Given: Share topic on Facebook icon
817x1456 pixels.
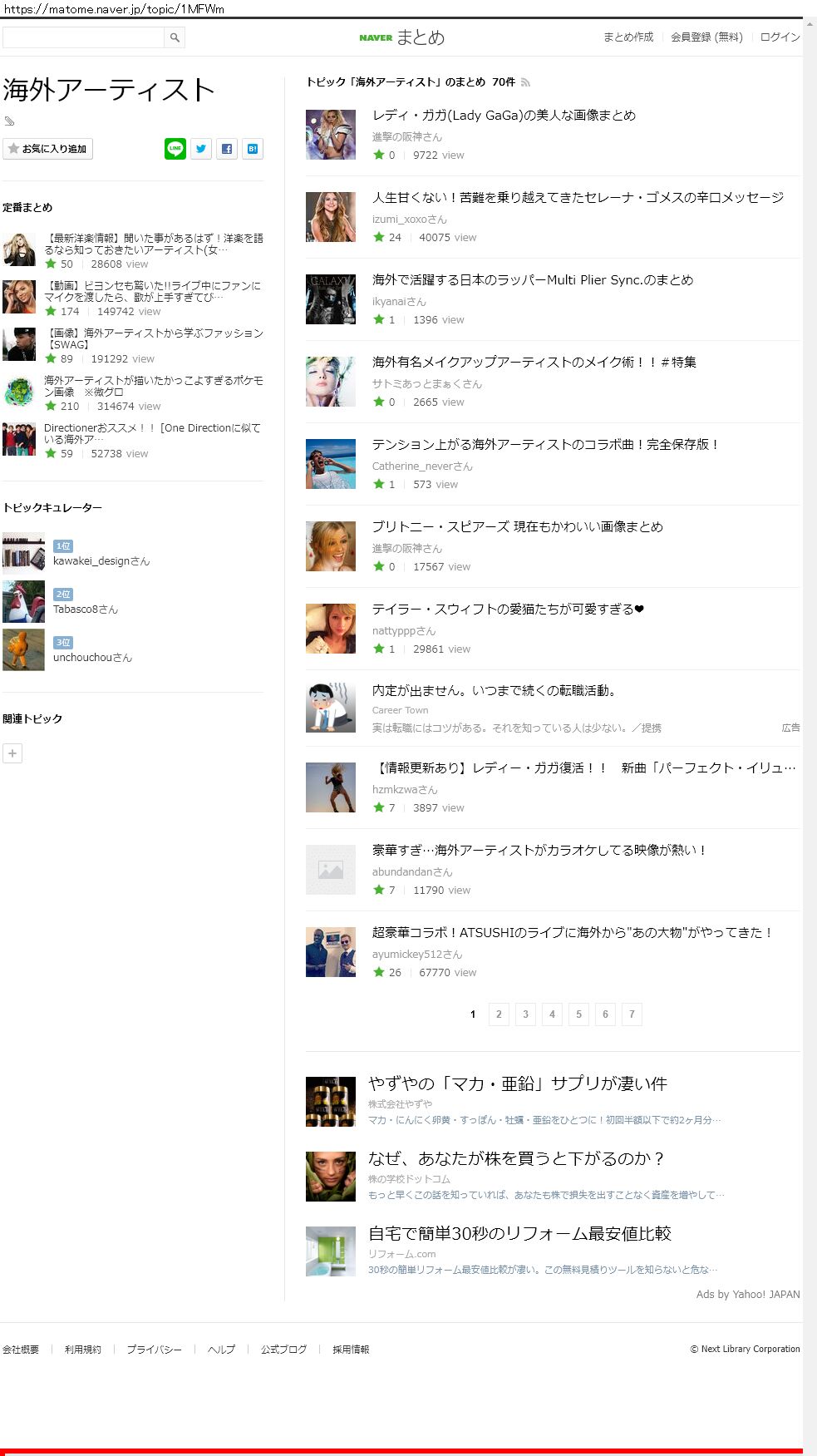Looking at the screenshot, I should 227,149.
